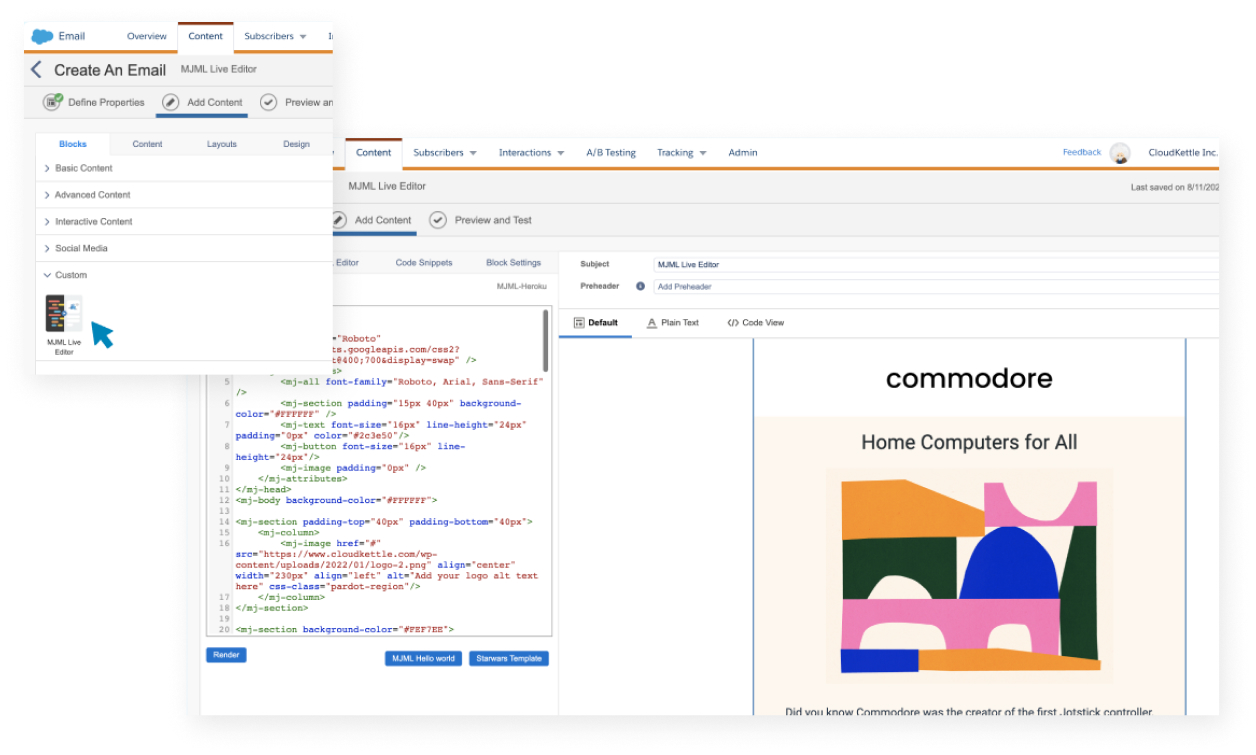Go to the Preview and Test step
Screen dimensions: 1256x755
pyautogui.click(x=481, y=220)
